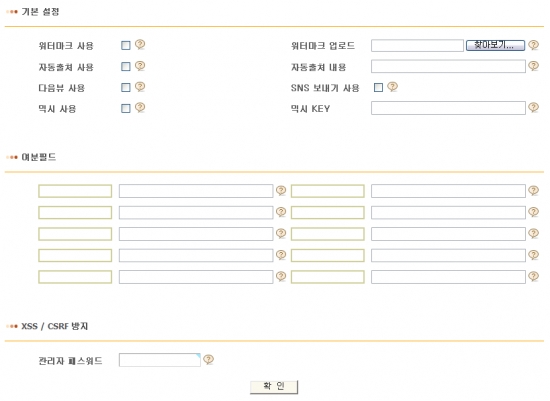Toggle the 자동출처 사용 checkbox
Screen dimensions: 550x401
(126, 66)
